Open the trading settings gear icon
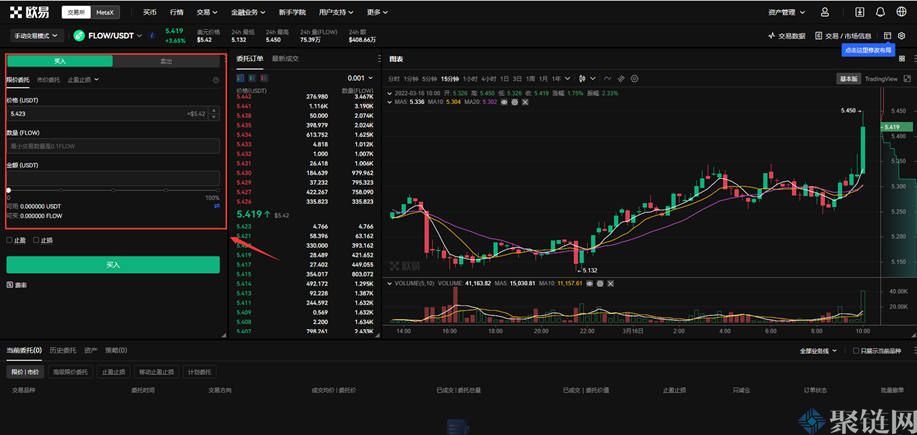Viewport: 917px width, 435px height. click(x=901, y=36)
